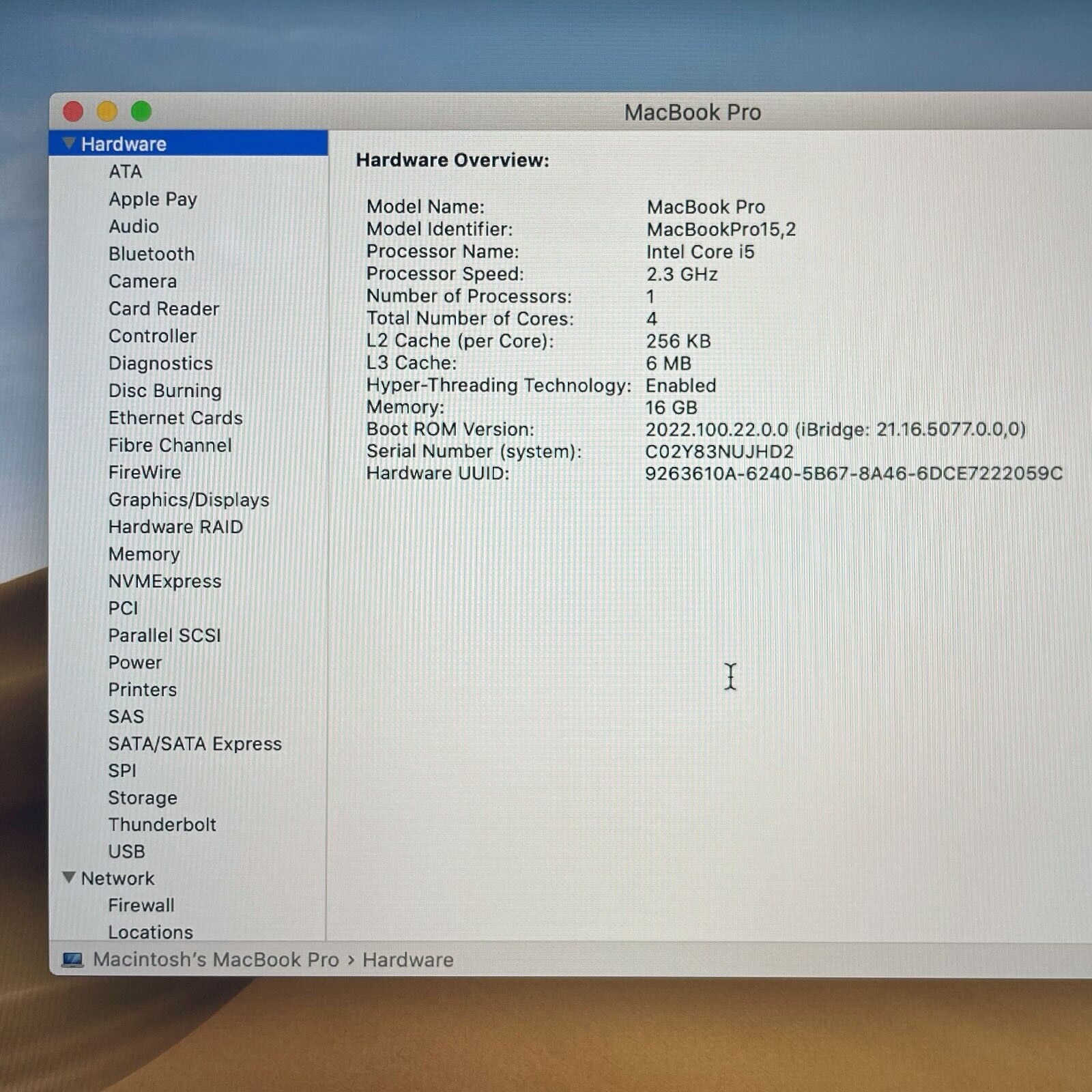The height and width of the screenshot is (1092, 1092).
Task: Open NVMExpress section
Action: coord(165,581)
